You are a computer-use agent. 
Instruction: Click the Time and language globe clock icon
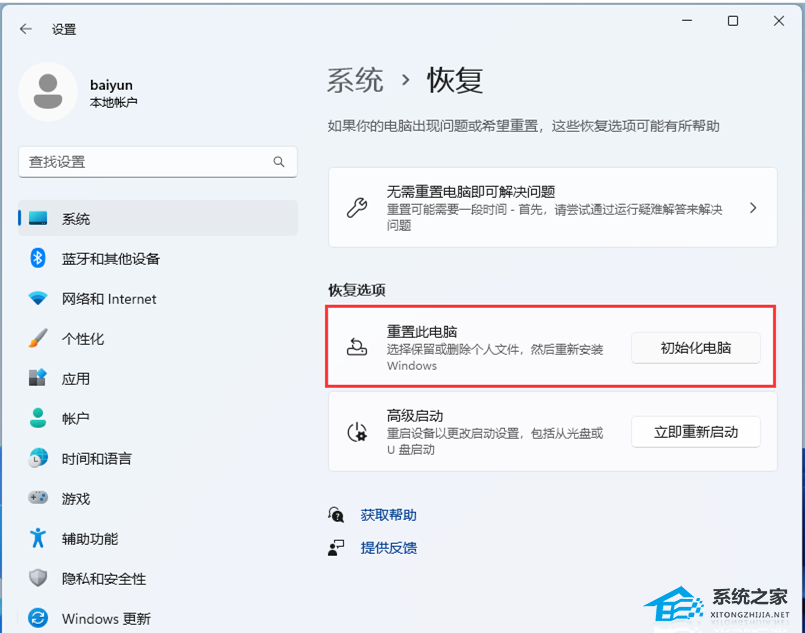(38, 458)
